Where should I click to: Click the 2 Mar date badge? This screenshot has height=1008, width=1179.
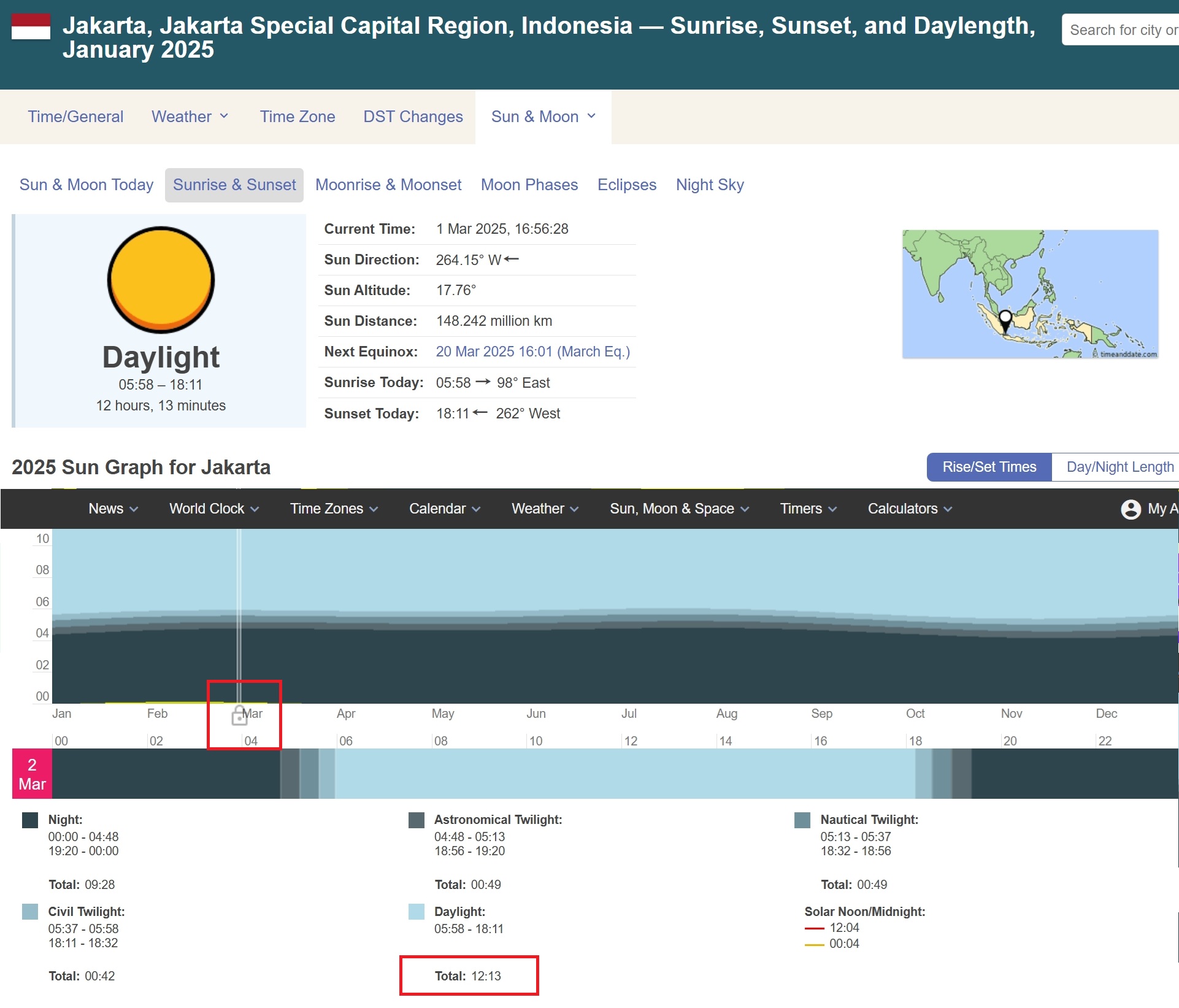point(32,774)
